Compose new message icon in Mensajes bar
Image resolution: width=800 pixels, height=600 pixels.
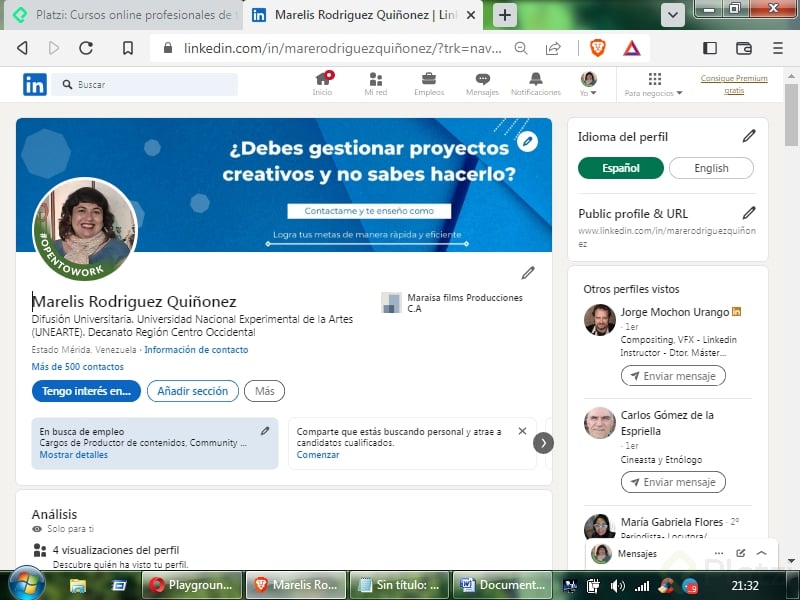click(740, 553)
